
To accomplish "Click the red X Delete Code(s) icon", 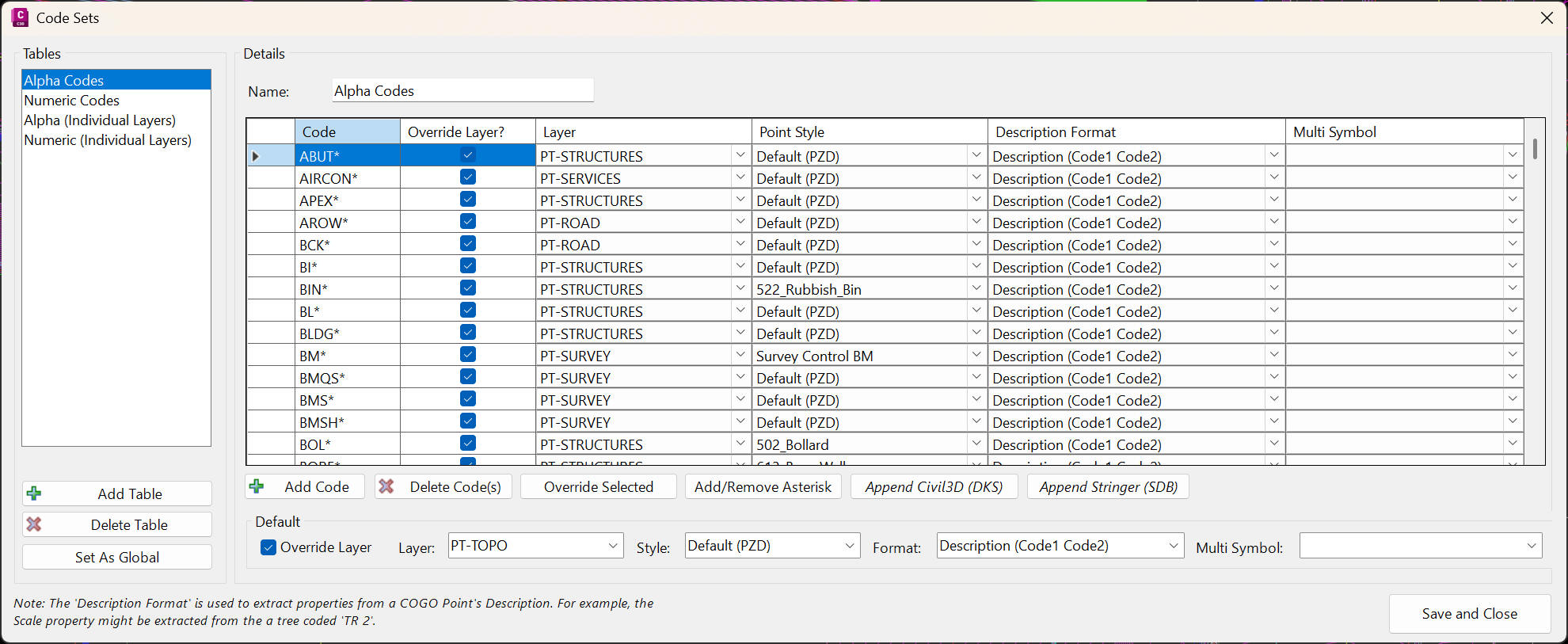I will (x=386, y=486).
